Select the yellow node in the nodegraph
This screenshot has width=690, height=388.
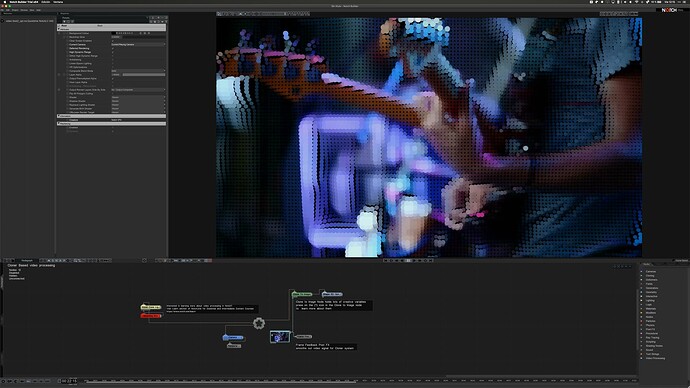point(150,307)
